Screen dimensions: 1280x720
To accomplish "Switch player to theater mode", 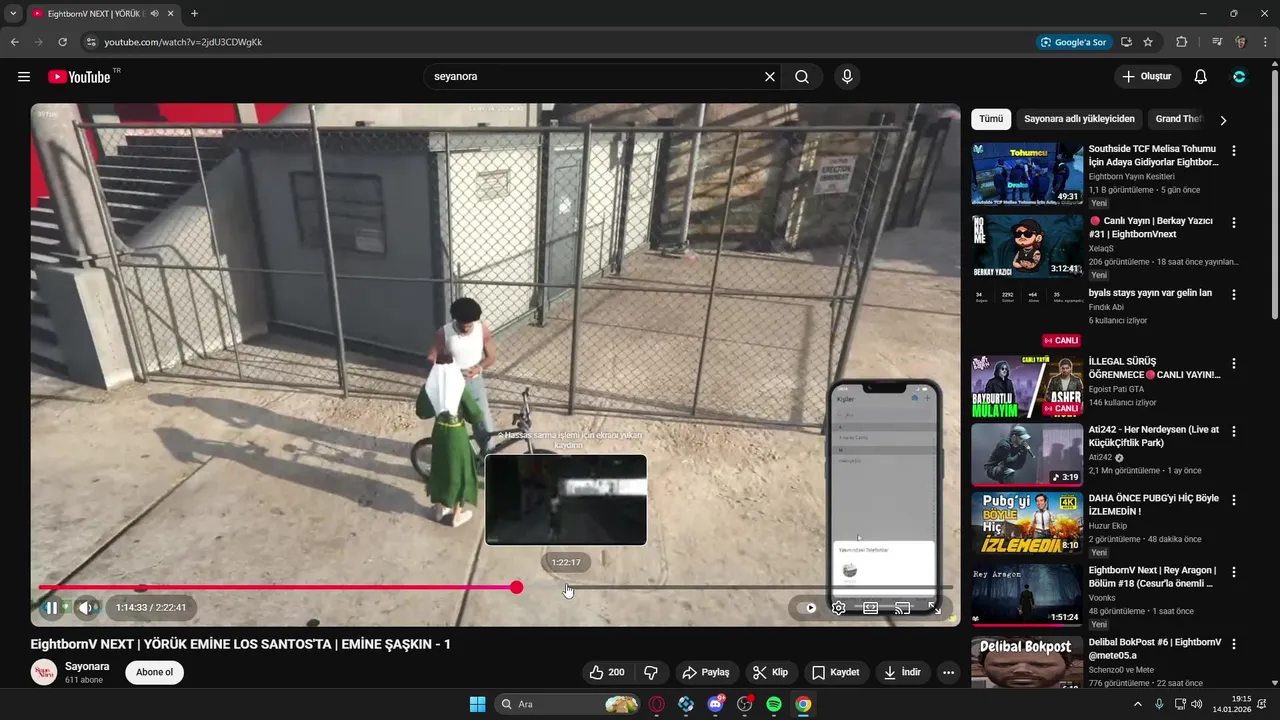I will (x=871, y=607).
